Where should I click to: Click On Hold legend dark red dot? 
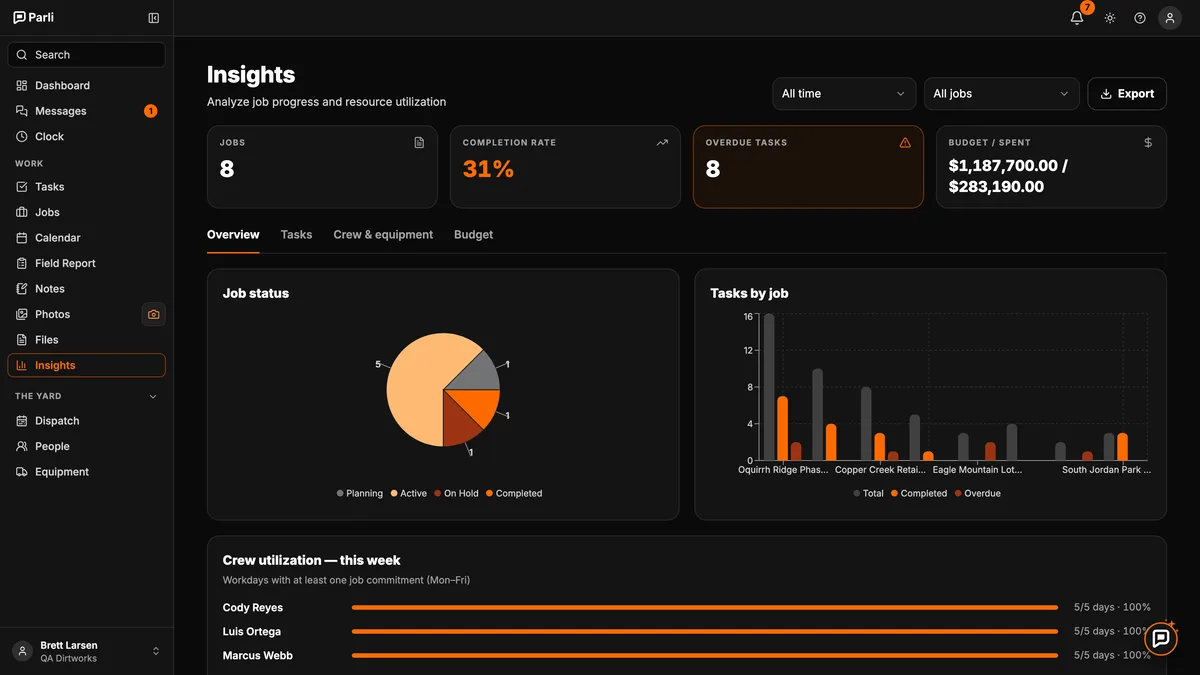tap(437, 493)
